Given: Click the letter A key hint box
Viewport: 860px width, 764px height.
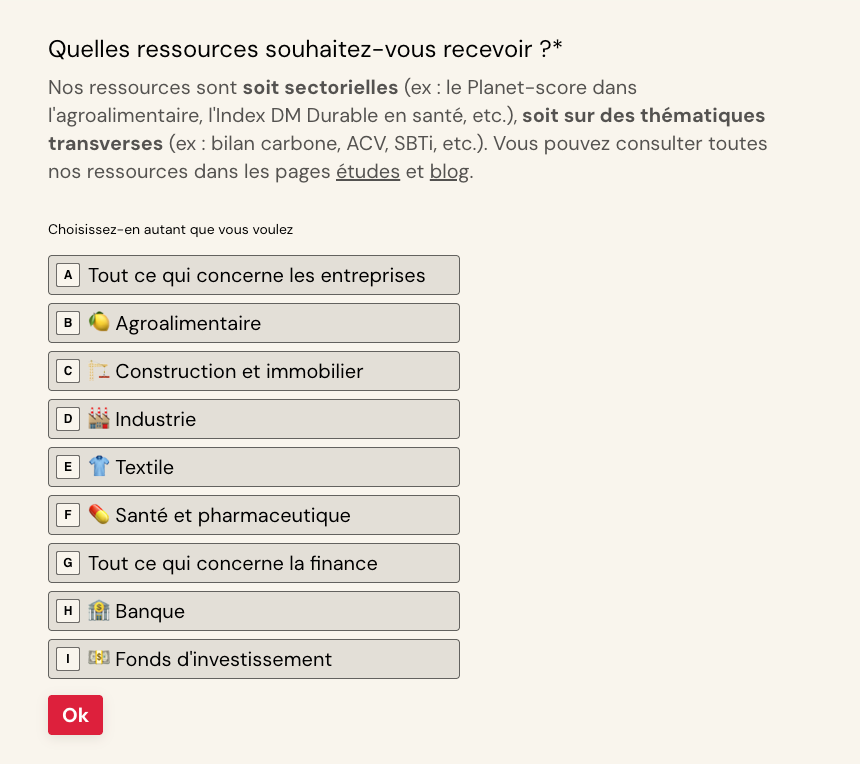Looking at the screenshot, I should [68, 275].
